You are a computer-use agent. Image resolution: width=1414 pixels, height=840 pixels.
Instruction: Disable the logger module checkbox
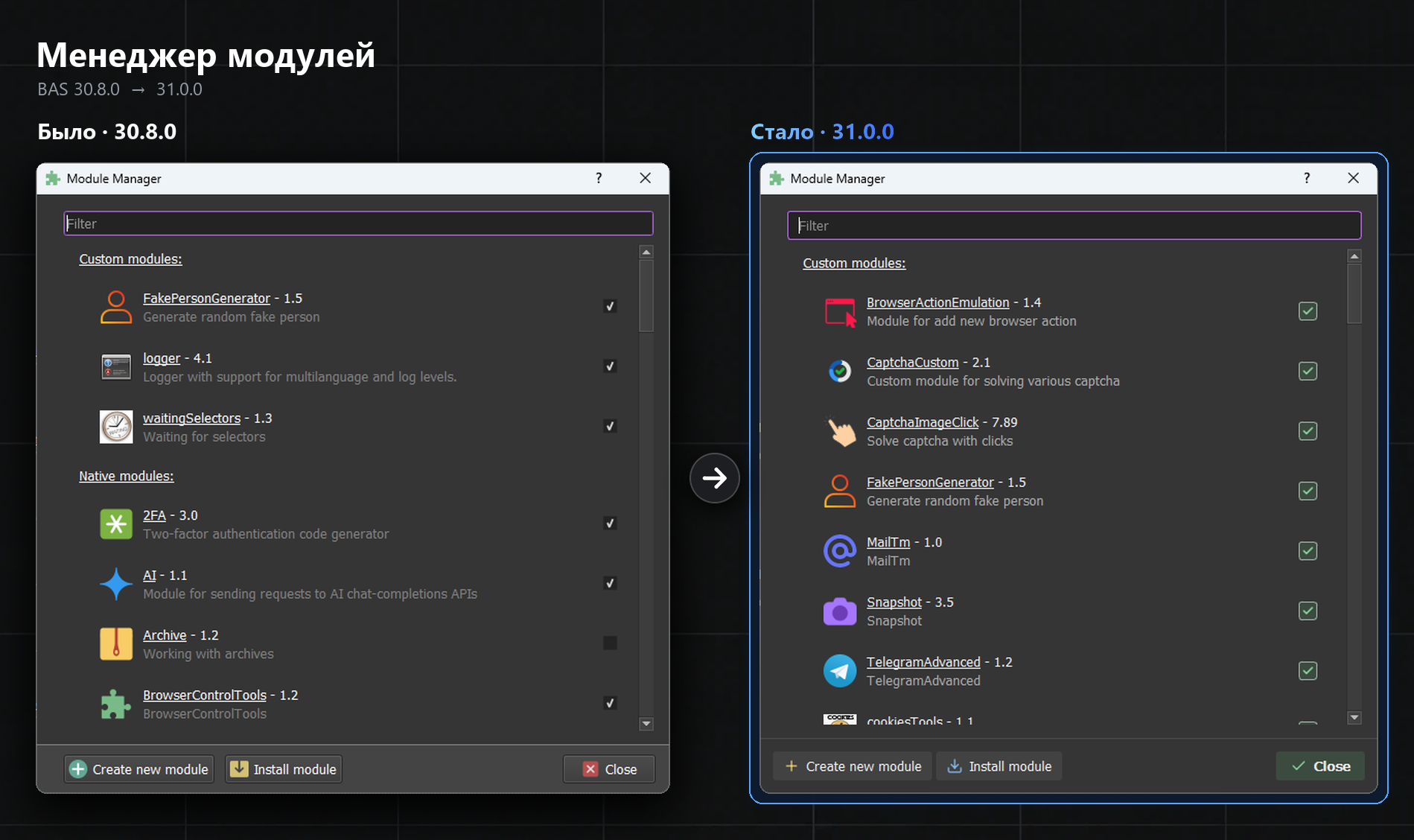[x=610, y=366]
